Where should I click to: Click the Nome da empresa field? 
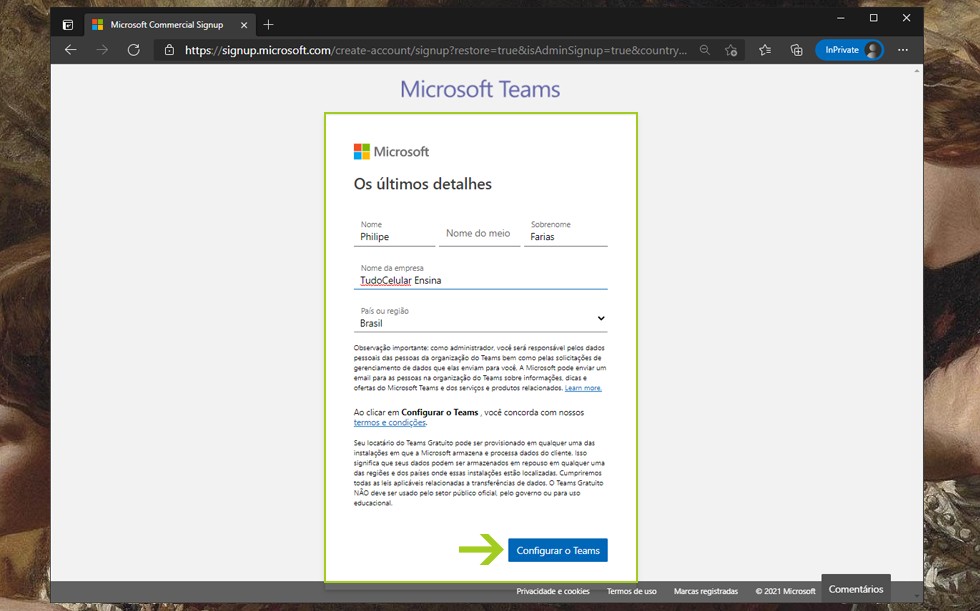point(480,280)
